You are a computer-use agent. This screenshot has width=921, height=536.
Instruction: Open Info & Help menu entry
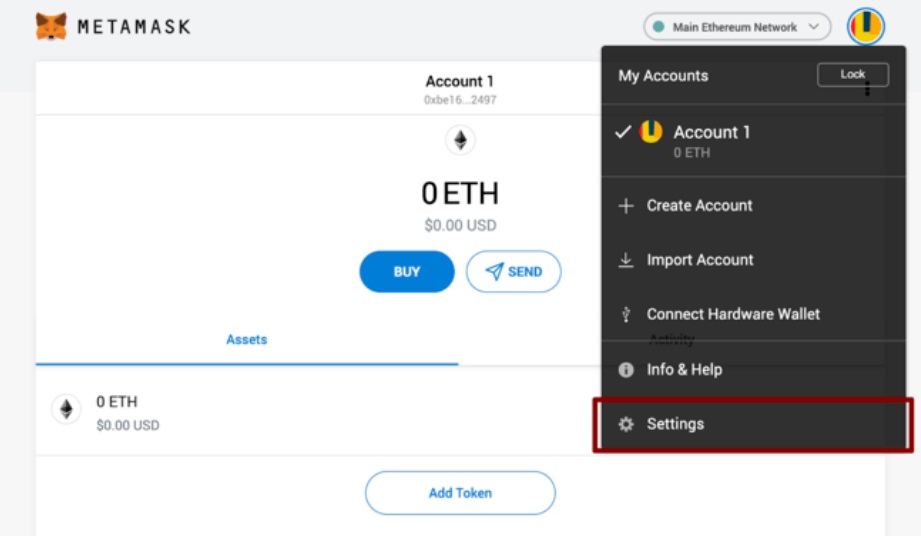[753, 370]
